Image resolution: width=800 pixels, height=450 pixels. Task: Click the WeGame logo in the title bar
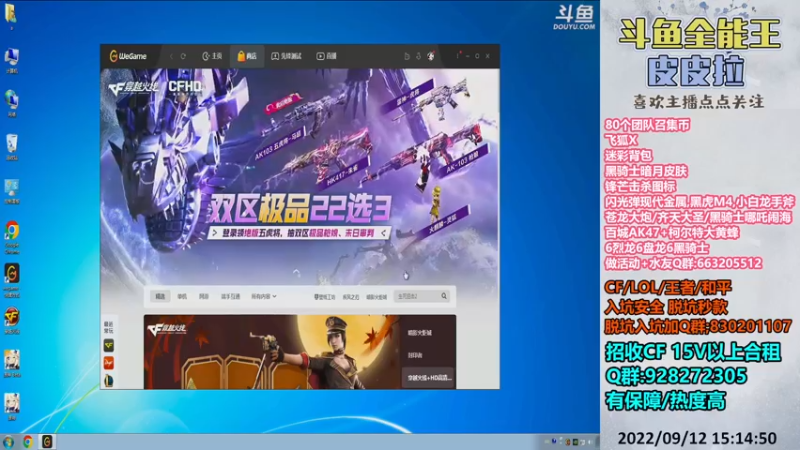[128, 56]
